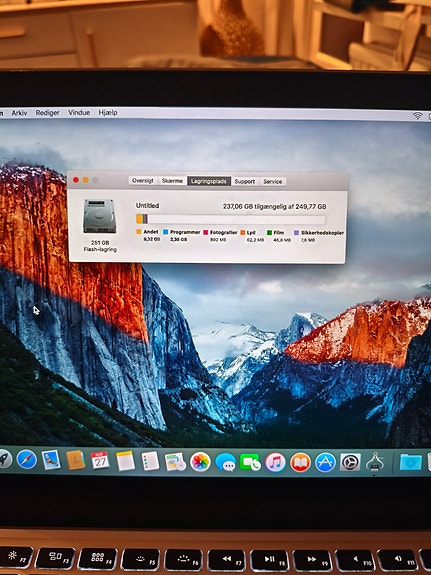
Task: Launch the App Store icon
Action: [325, 462]
